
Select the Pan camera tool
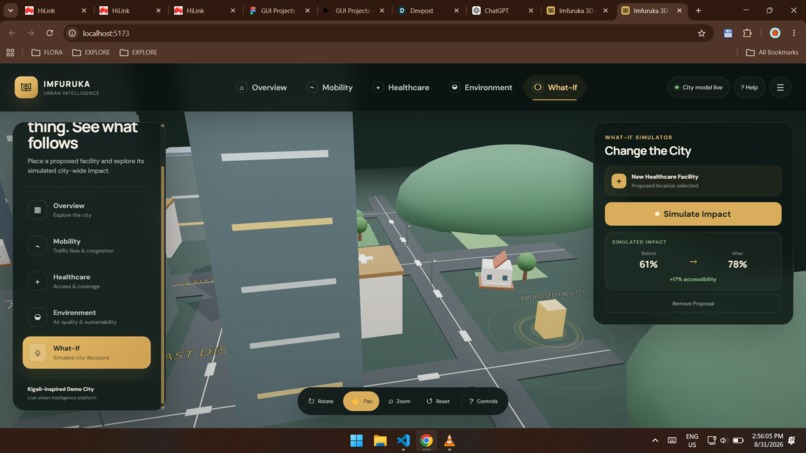(361, 401)
